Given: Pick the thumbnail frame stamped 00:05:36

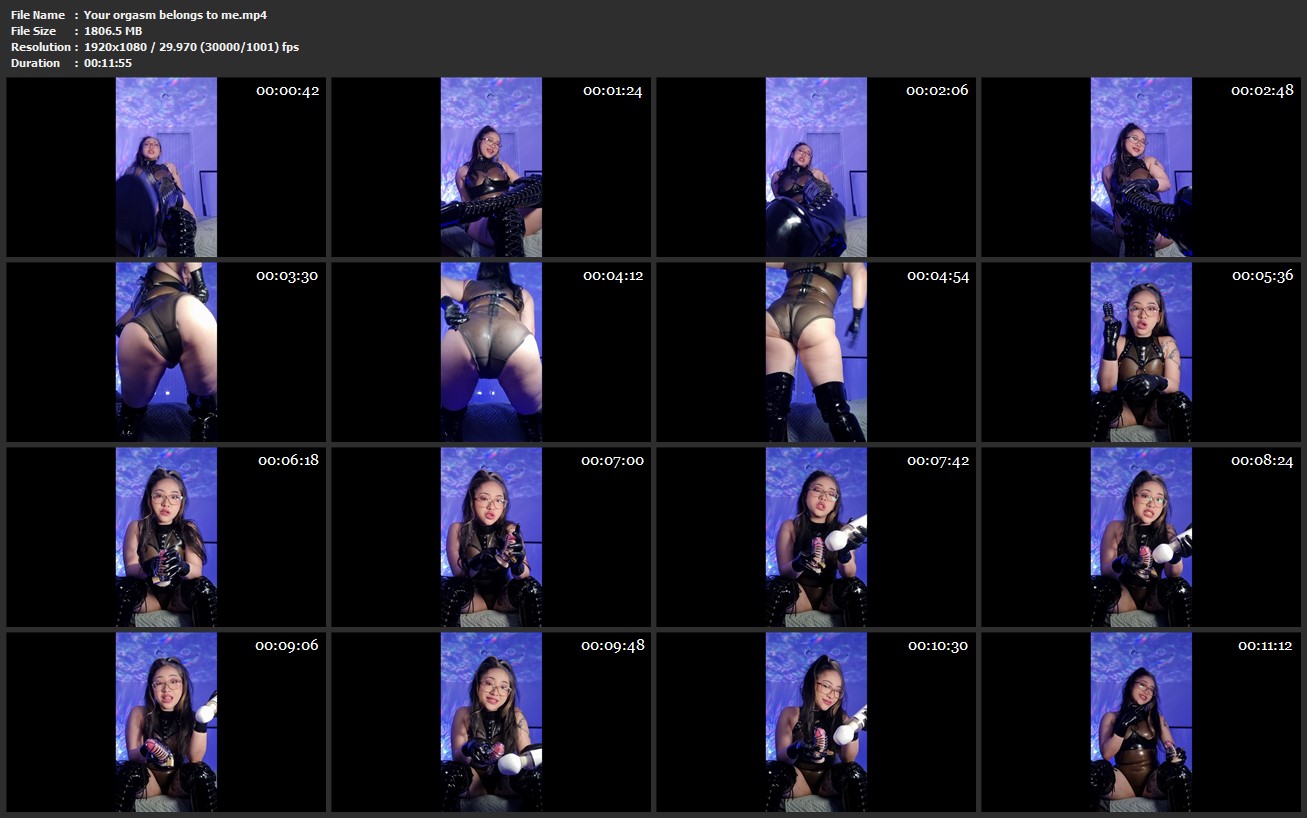Looking at the screenshot, I should click(x=1141, y=352).
